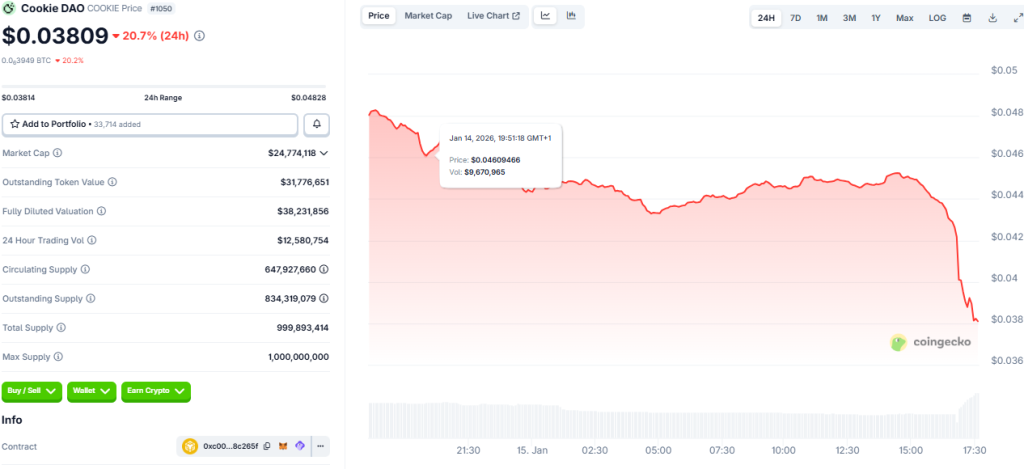This screenshot has height=469, width=1024.
Task: Open the Live Chart tab
Action: pos(493,16)
